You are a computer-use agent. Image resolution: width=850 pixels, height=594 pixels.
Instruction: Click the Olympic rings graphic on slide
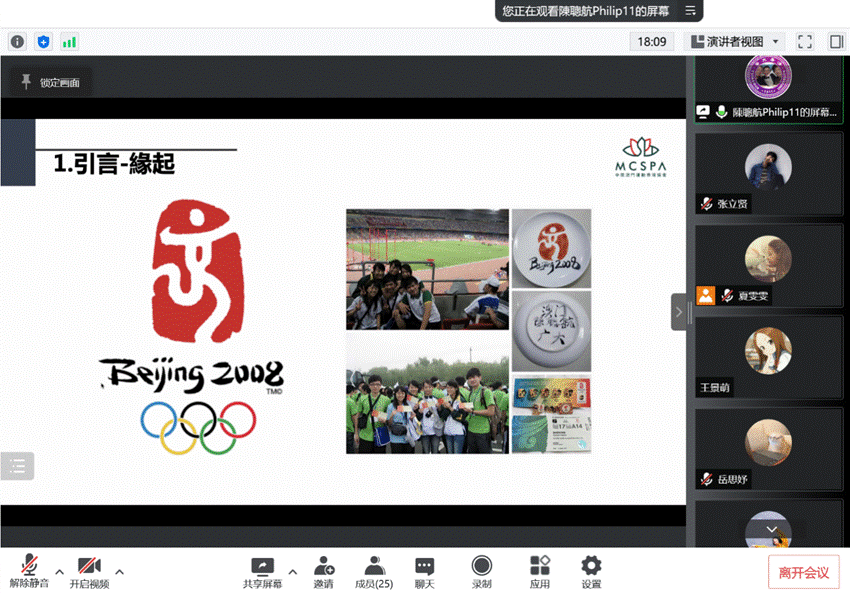pos(198,428)
